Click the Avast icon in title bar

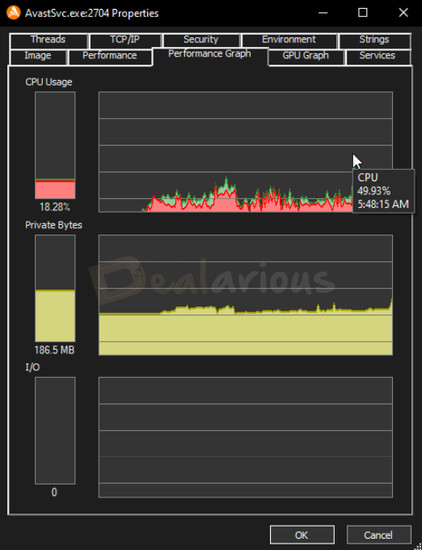click(13, 13)
